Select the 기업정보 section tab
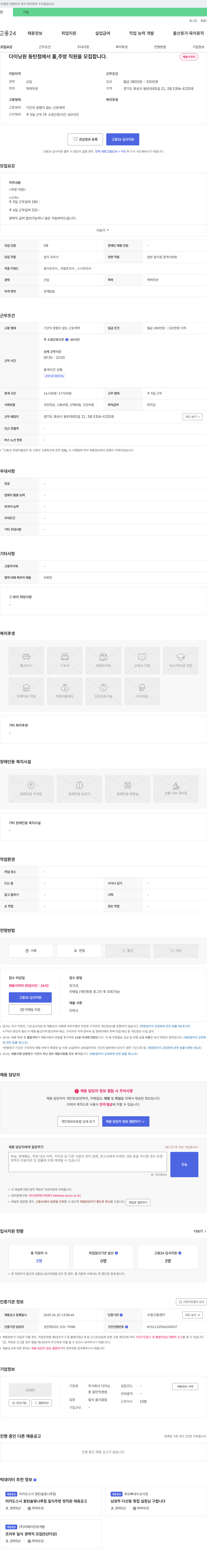 point(199,47)
